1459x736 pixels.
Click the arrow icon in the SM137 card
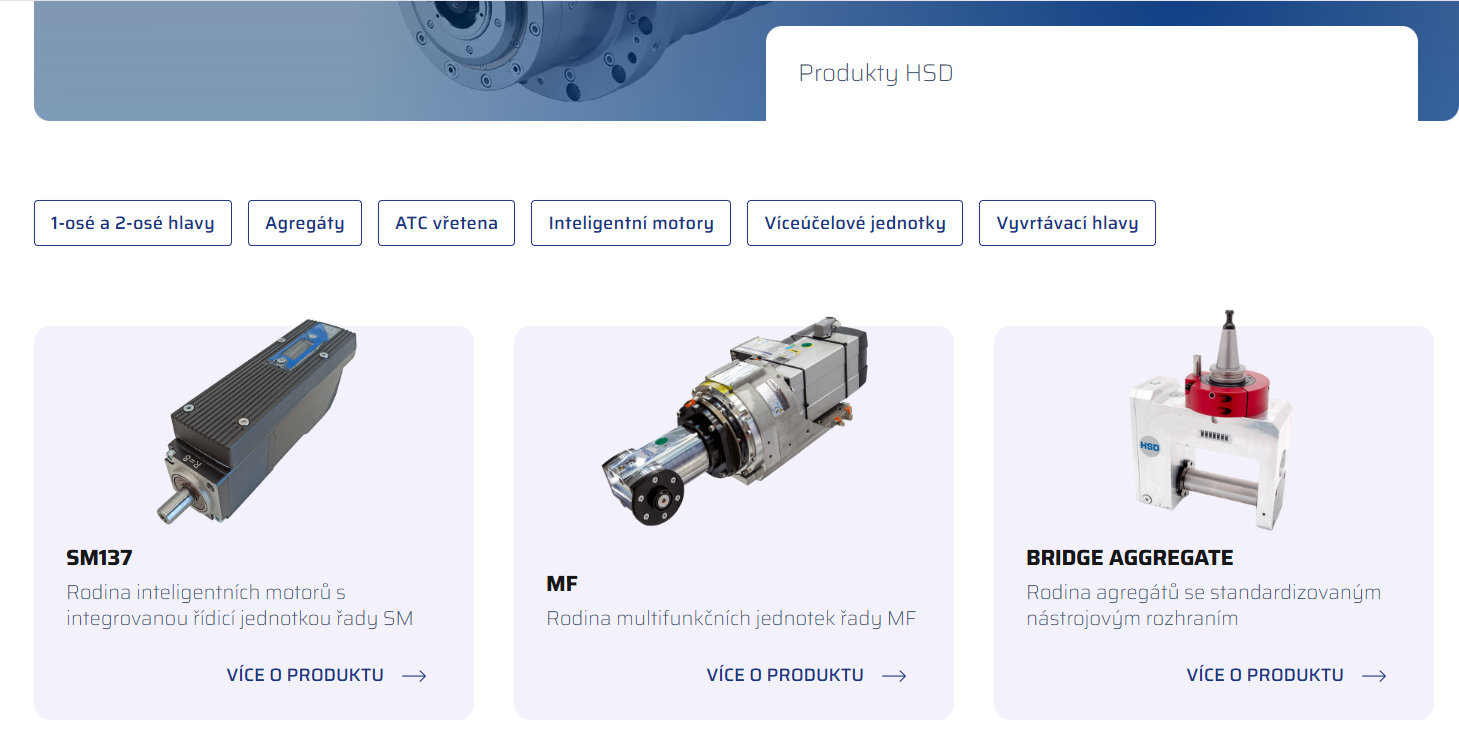coord(414,676)
